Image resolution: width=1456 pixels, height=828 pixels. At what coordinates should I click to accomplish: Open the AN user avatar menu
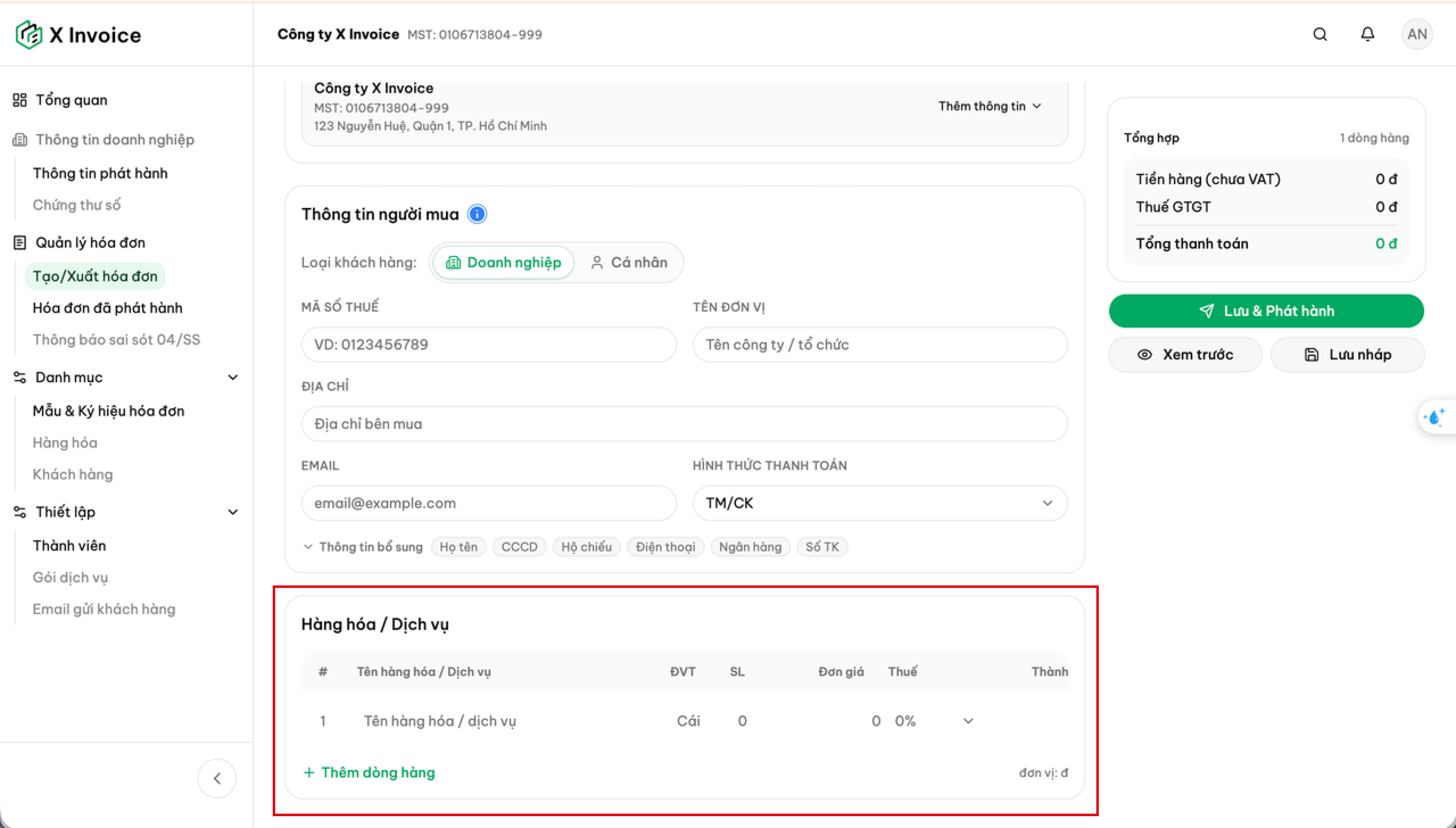pyautogui.click(x=1417, y=35)
